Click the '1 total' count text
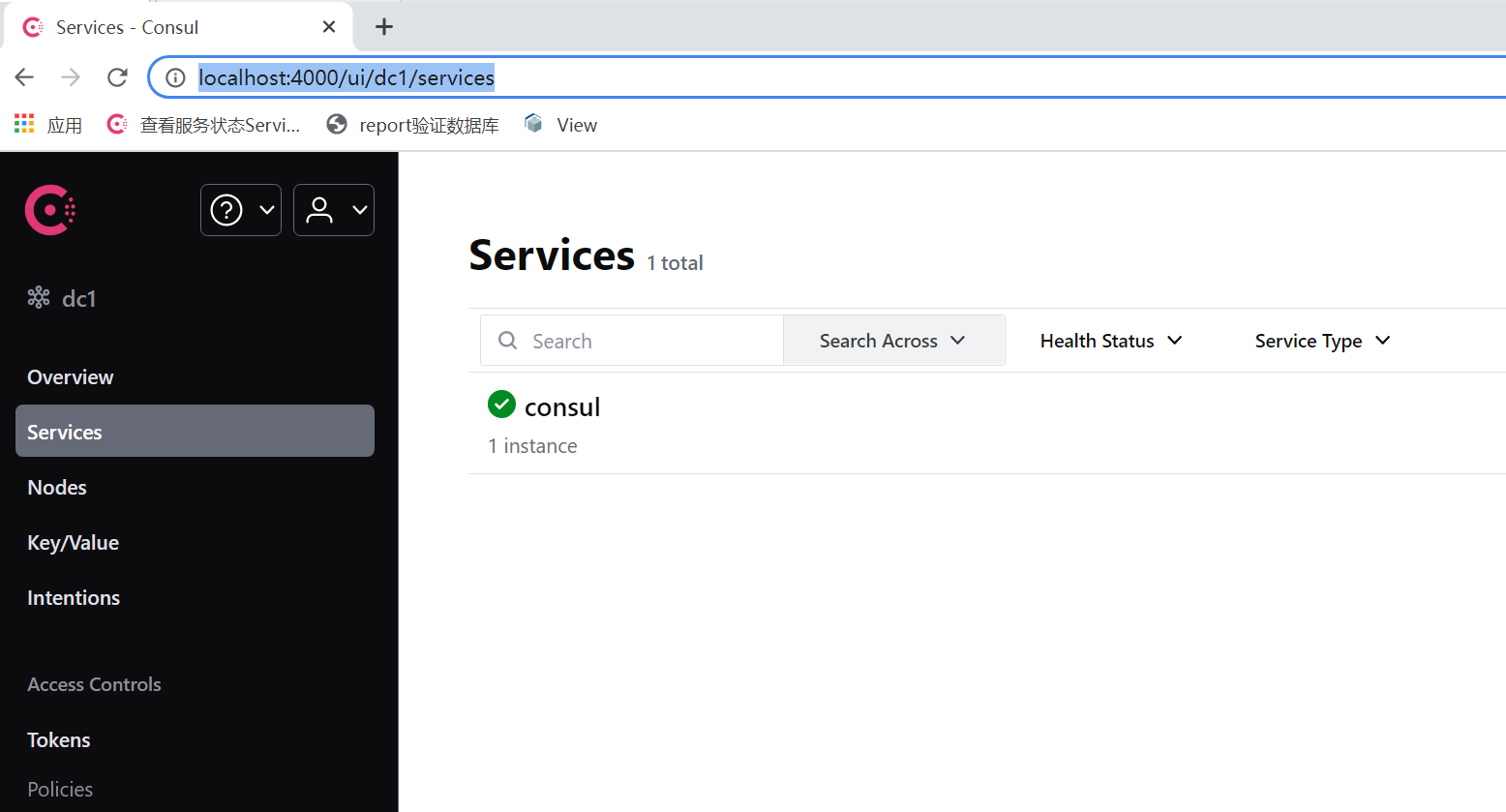 pyautogui.click(x=675, y=263)
